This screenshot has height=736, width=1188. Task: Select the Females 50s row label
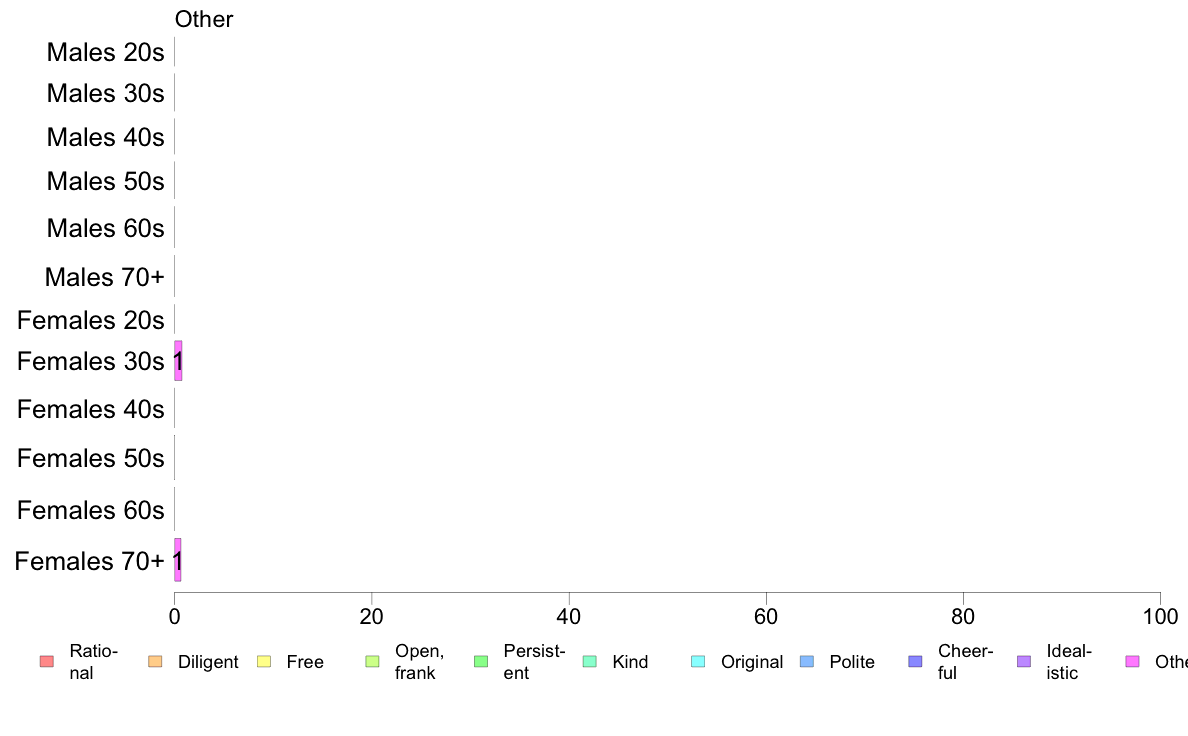(90, 458)
